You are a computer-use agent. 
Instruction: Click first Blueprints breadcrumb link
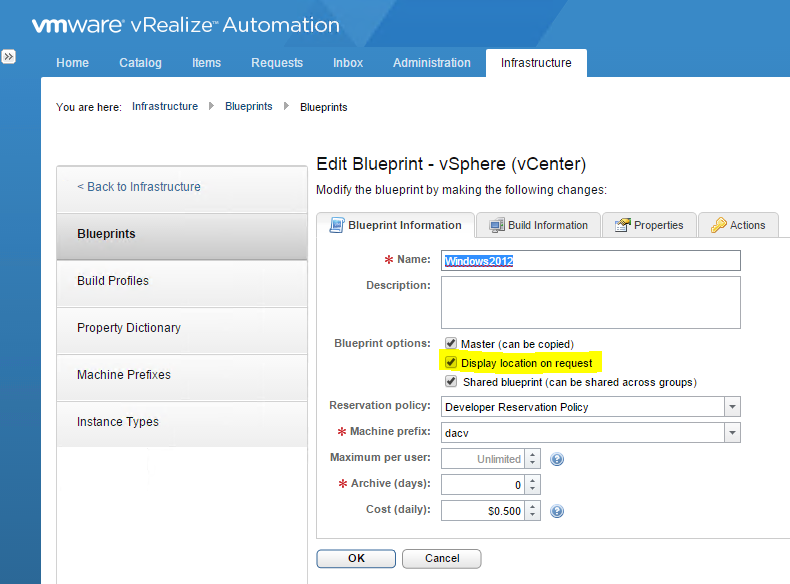click(x=248, y=106)
